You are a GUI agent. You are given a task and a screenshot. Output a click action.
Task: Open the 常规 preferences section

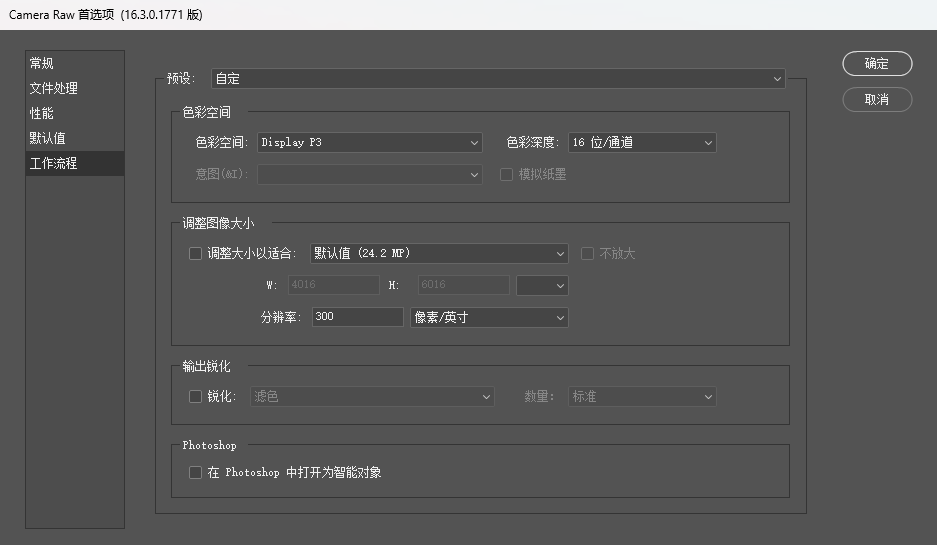[75, 63]
